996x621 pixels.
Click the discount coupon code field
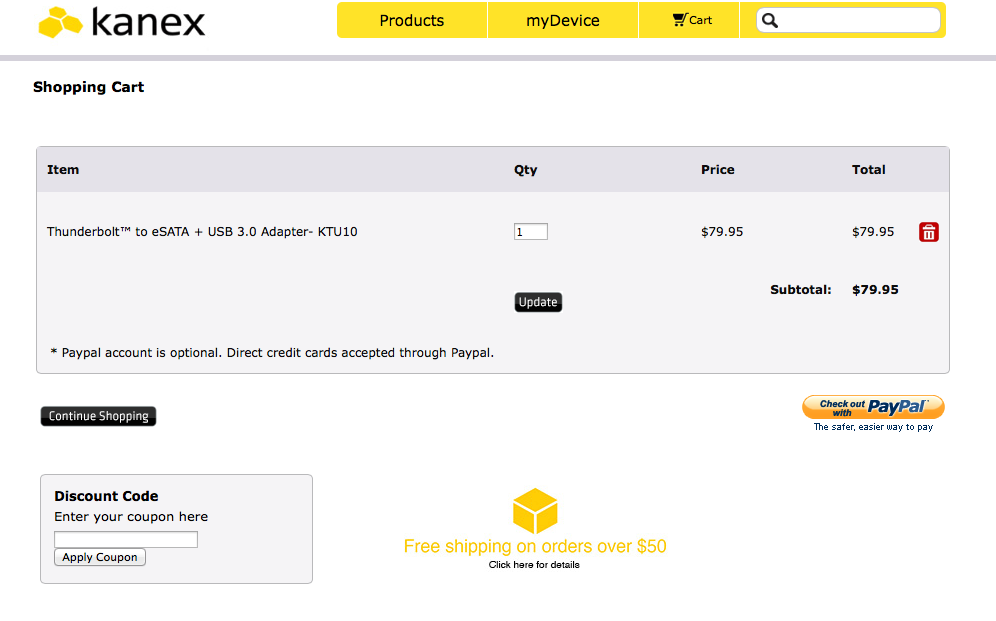(126, 540)
